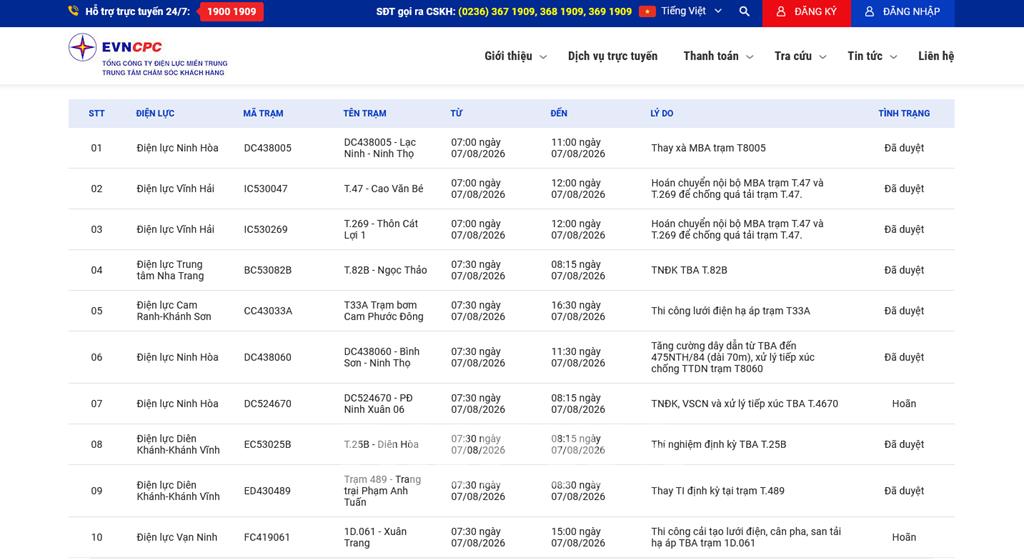Expand the Tra cứu menu
Screen dimensions: 1024x560
[801, 56]
